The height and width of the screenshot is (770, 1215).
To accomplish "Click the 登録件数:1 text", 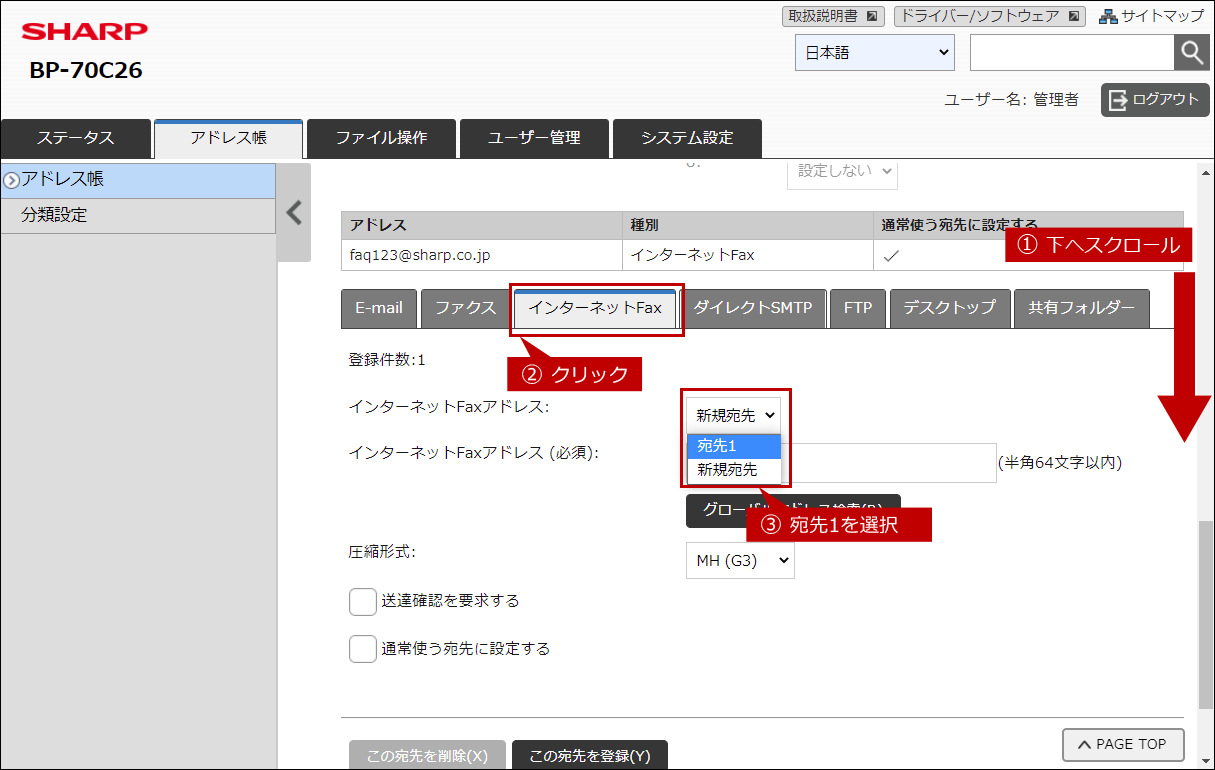I will click(x=387, y=360).
